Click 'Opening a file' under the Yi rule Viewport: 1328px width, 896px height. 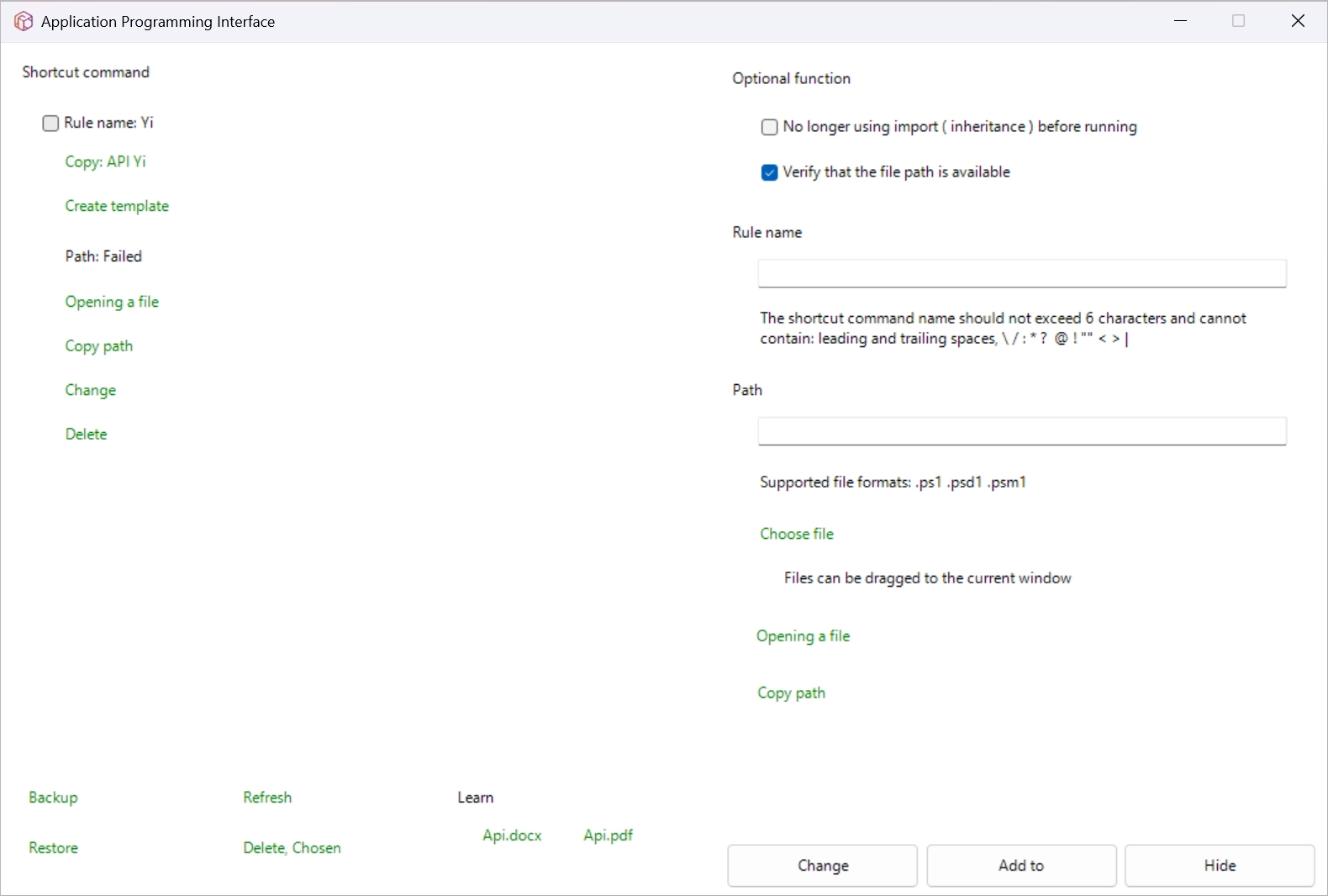[x=112, y=302]
